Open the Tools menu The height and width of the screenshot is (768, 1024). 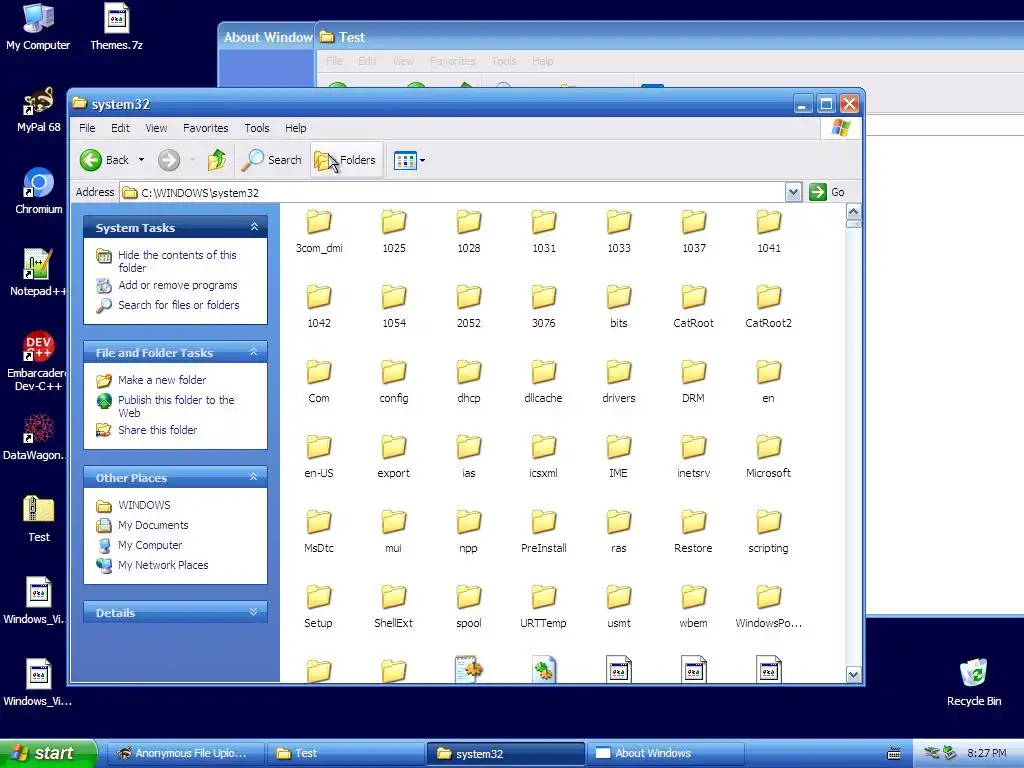[x=257, y=128]
